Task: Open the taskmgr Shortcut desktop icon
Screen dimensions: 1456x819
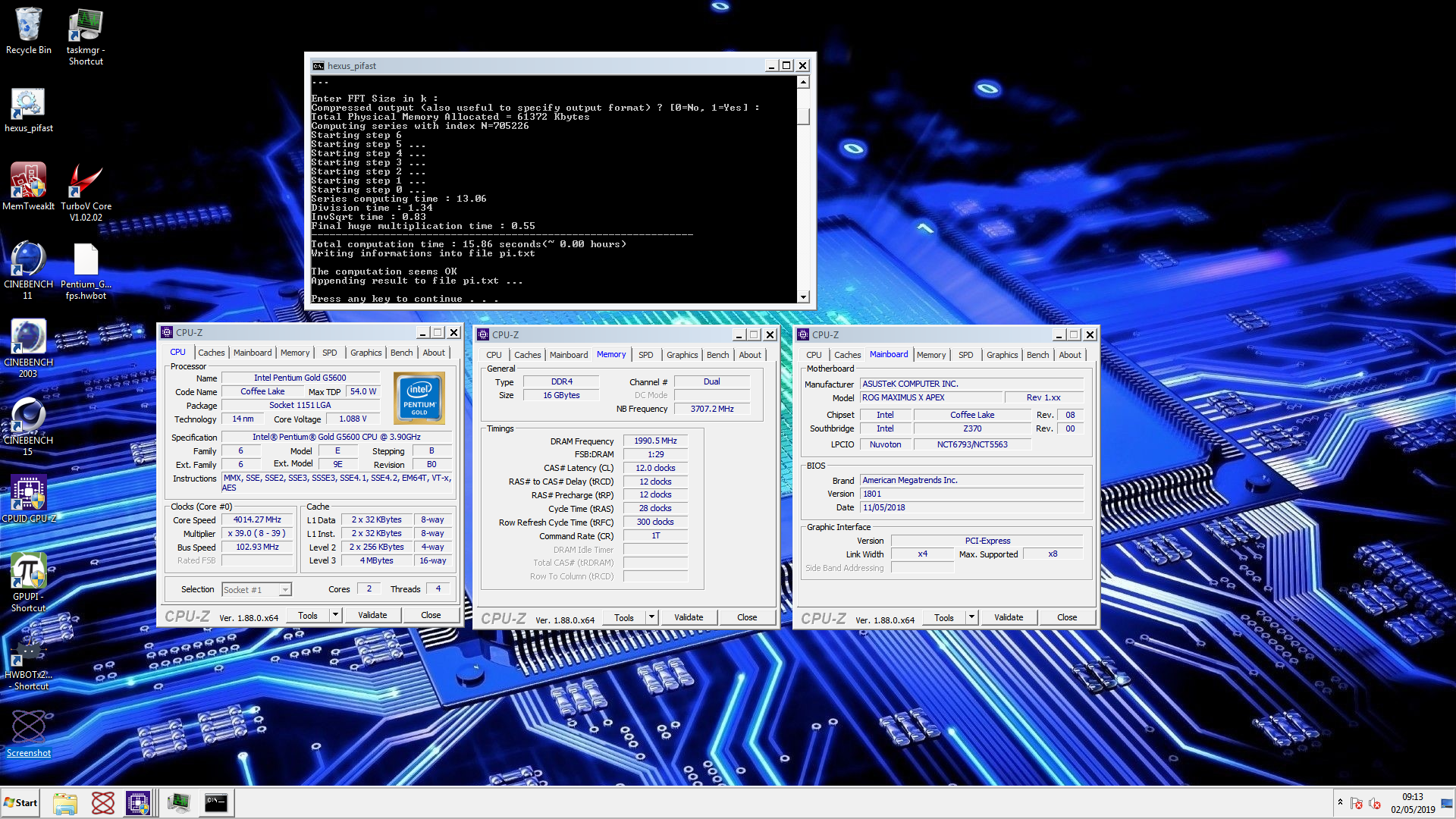Action: 86,36
